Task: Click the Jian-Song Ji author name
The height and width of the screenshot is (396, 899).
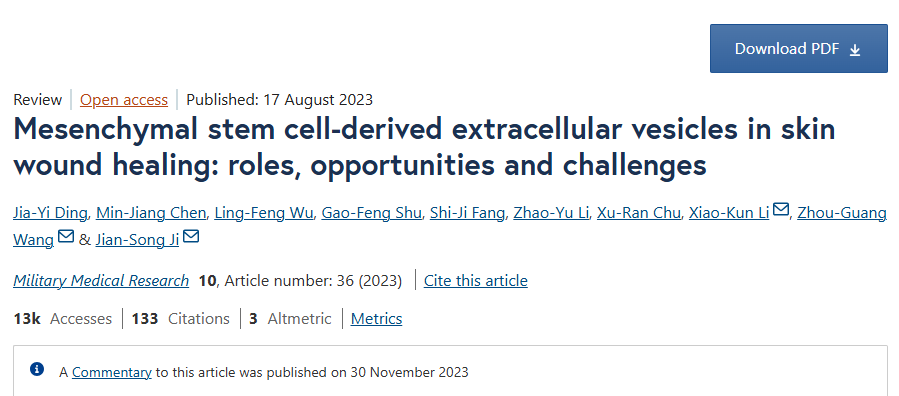Action: point(138,240)
